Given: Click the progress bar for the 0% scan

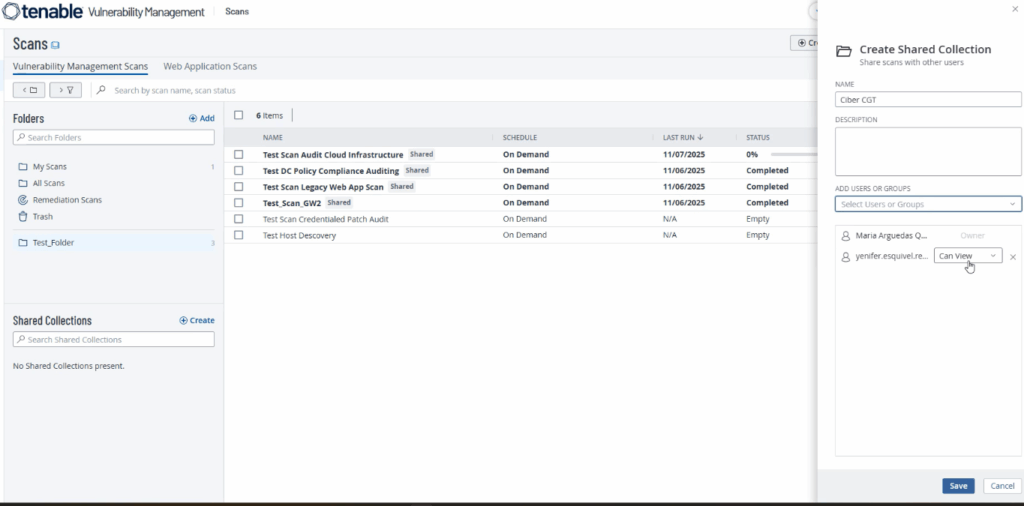Looking at the screenshot, I should pyautogui.click(x=793, y=155).
